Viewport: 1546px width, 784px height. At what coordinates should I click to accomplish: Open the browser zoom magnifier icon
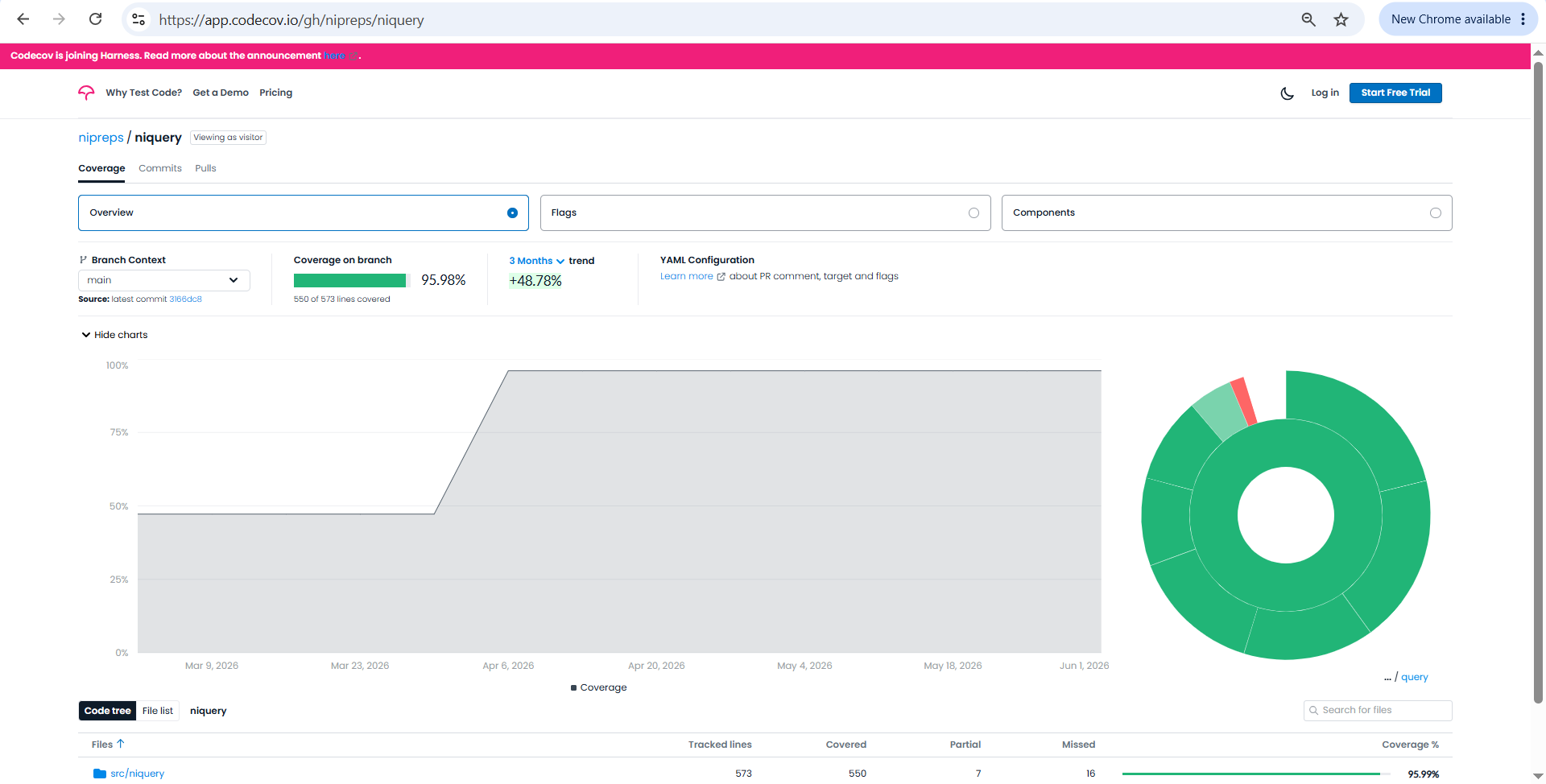1308,19
